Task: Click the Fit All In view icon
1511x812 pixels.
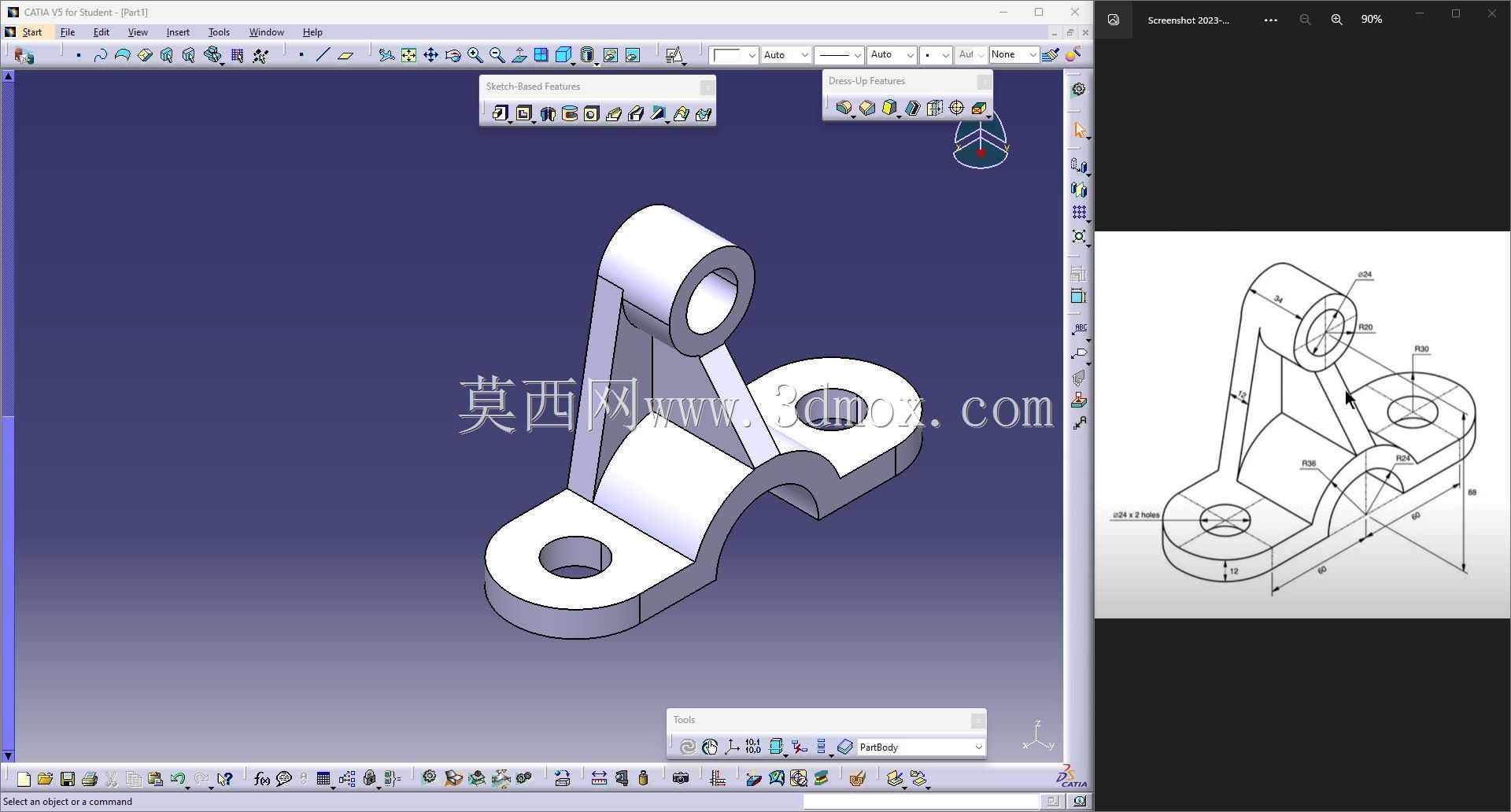Action: click(408, 54)
